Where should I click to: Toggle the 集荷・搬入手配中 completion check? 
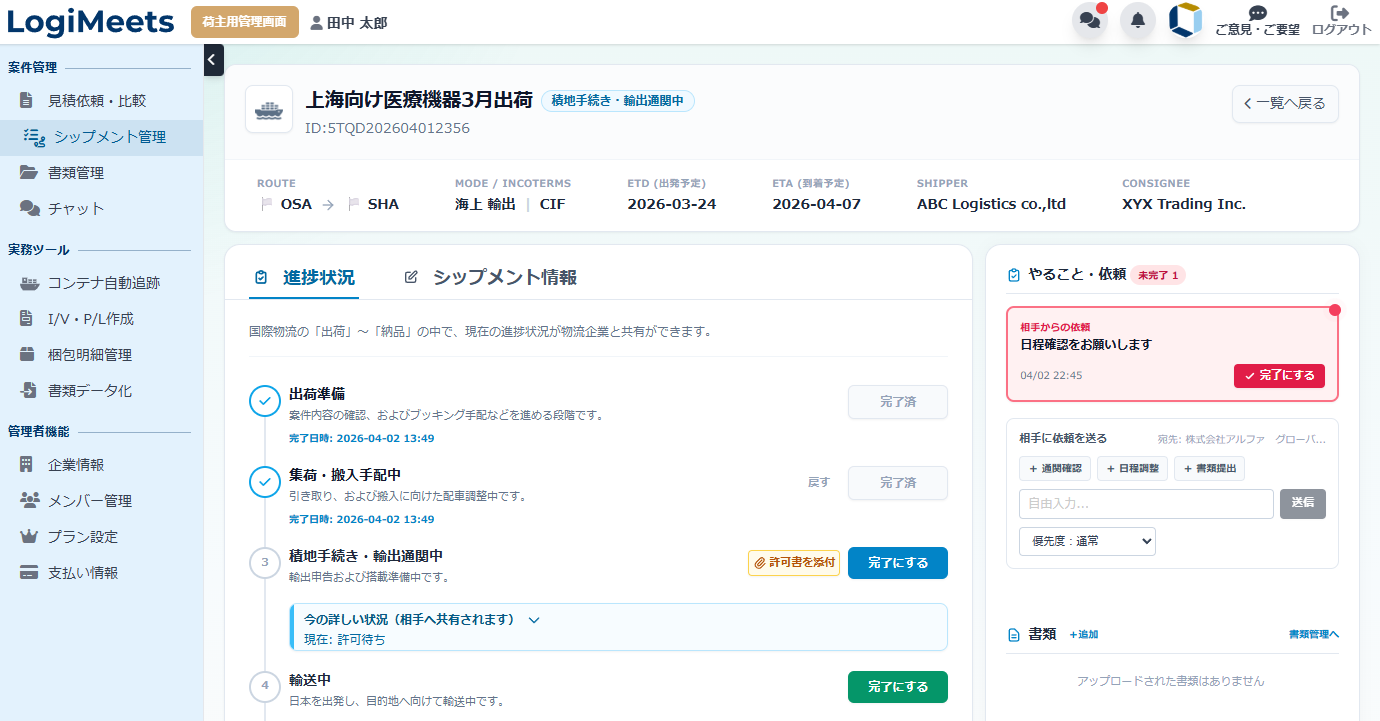pos(263,483)
